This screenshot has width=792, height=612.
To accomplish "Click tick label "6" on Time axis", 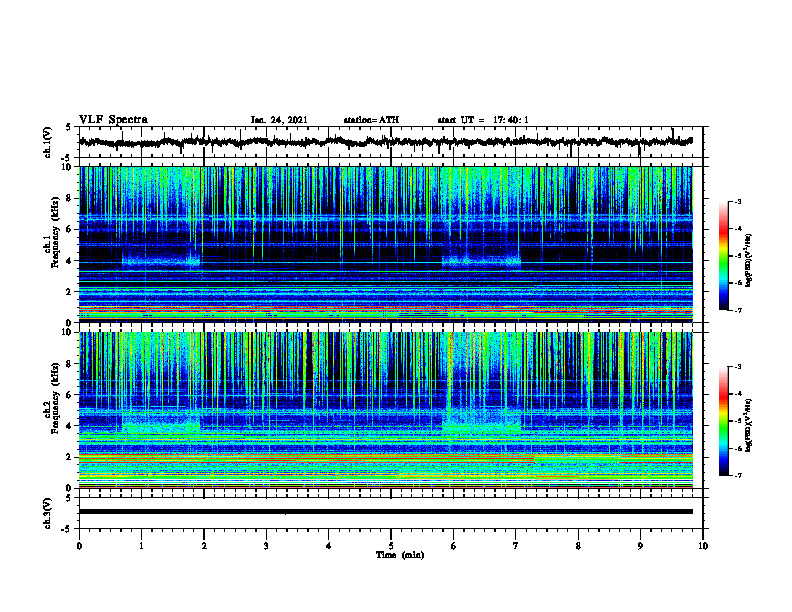I will pyautogui.click(x=454, y=546).
